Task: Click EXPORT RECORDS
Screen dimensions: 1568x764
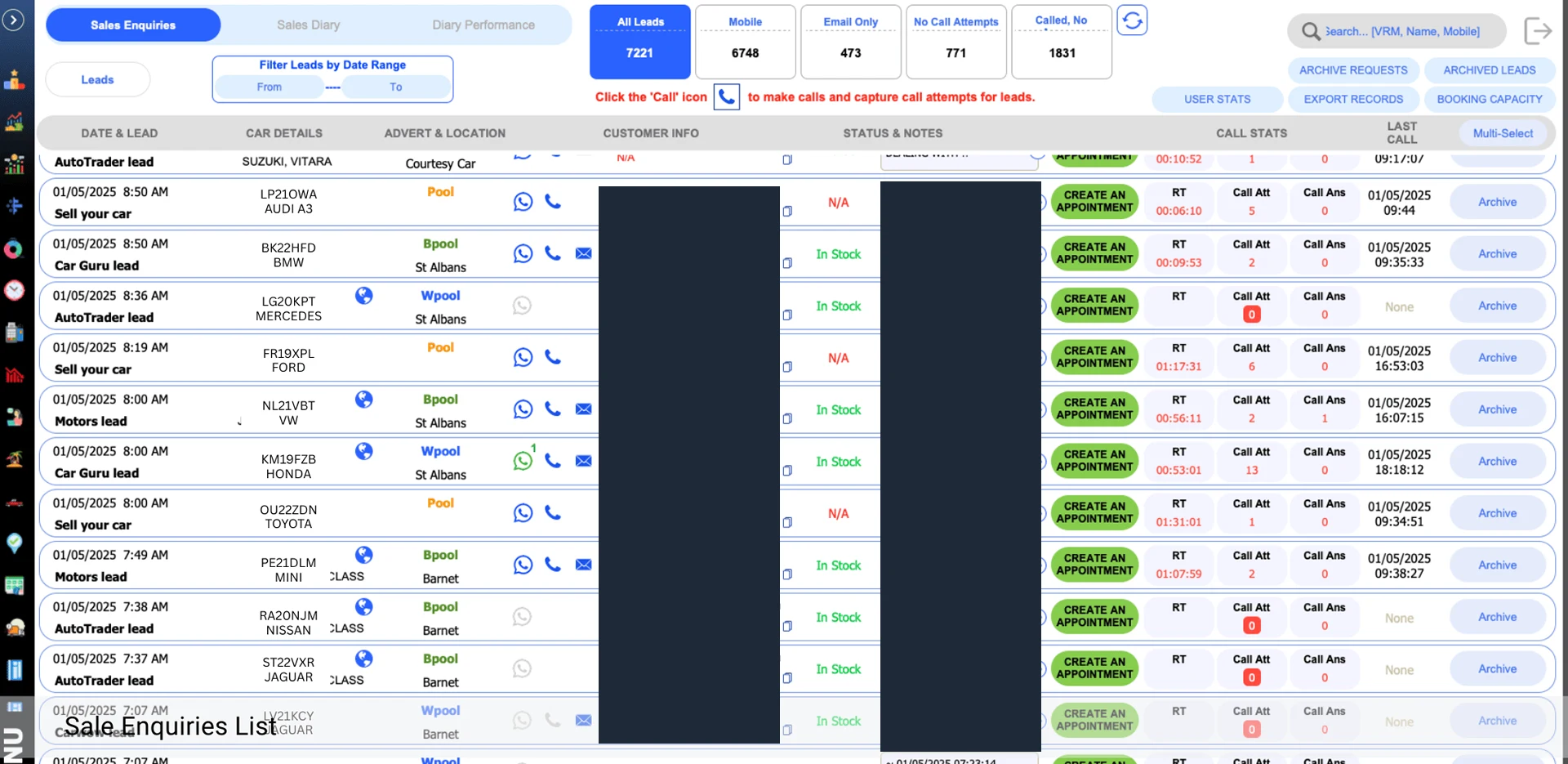Action: [x=1353, y=99]
